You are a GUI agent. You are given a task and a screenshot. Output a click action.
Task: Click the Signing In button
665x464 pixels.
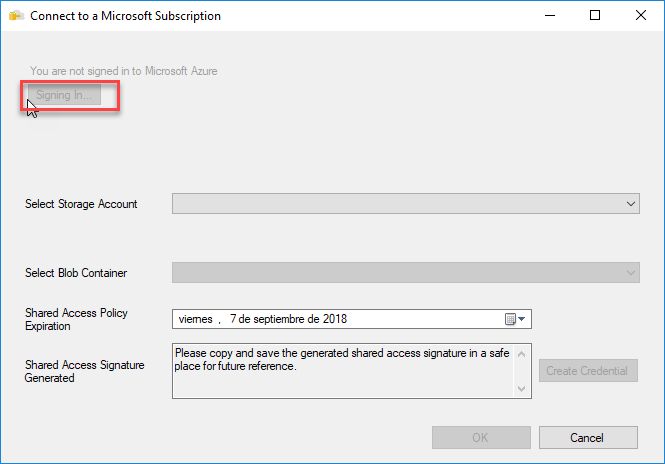[63, 95]
